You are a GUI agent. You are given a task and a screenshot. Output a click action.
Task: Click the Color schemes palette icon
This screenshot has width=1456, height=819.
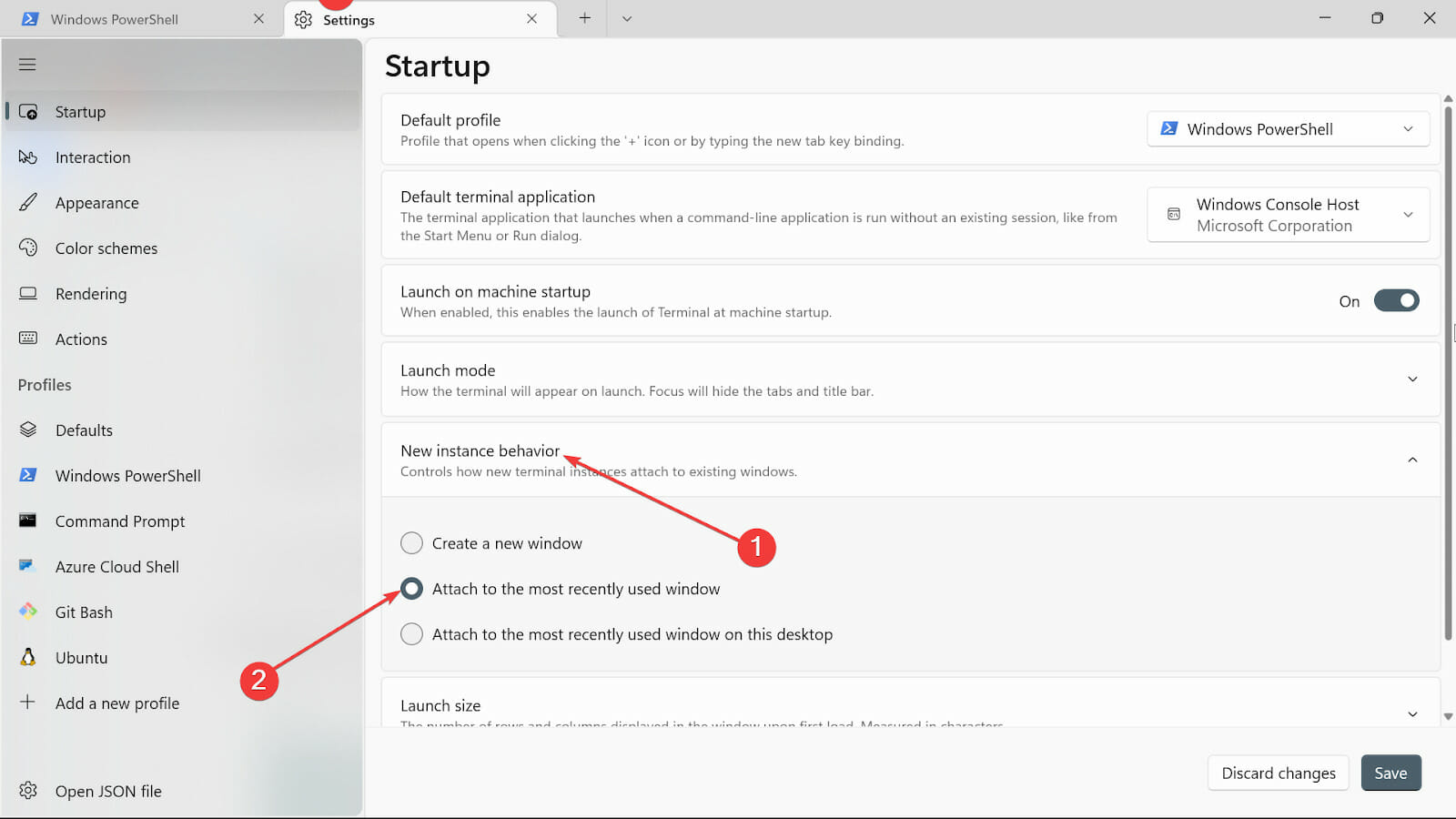point(28,248)
